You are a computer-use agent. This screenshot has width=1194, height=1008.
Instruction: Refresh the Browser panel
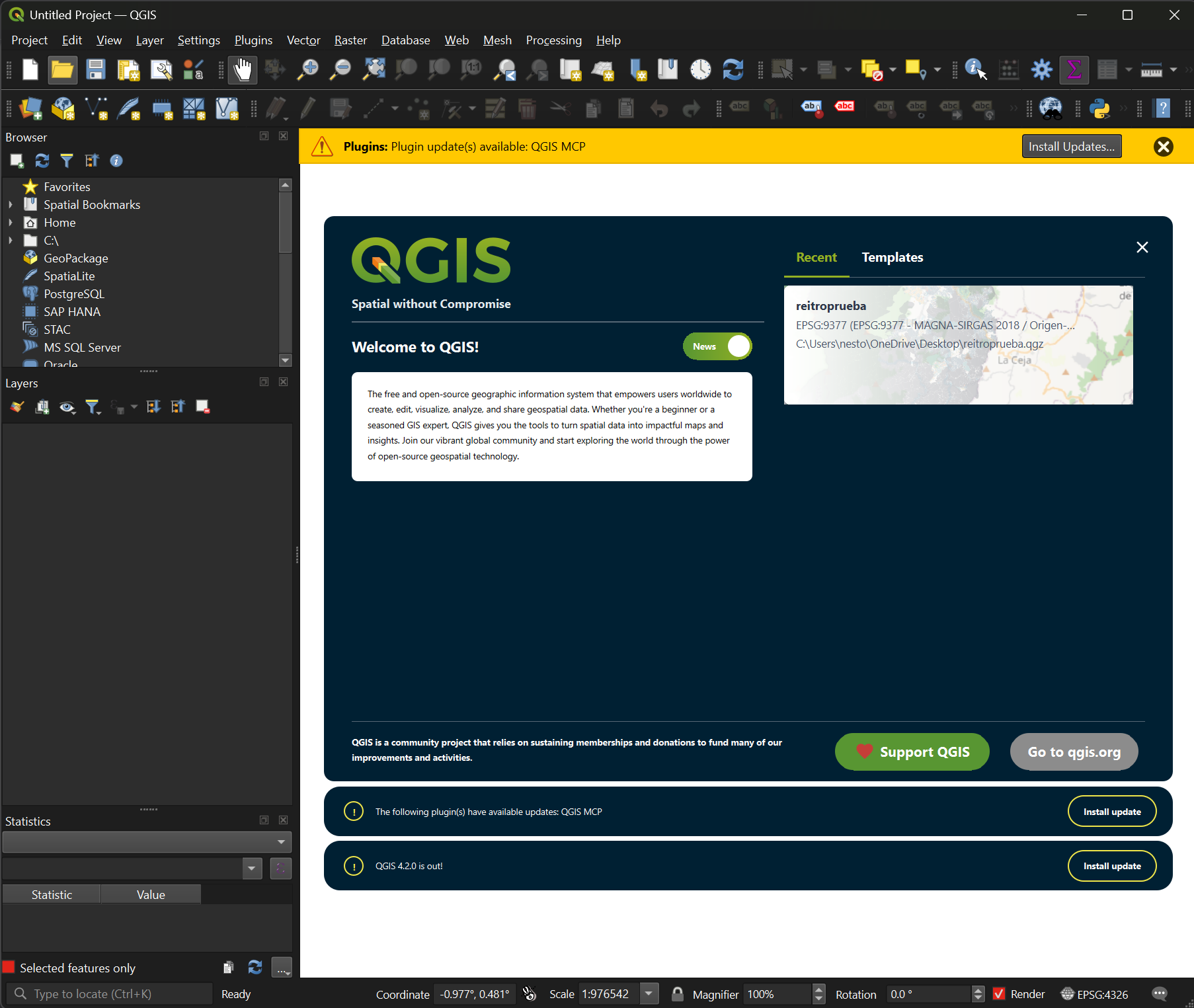[x=42, y=161]
